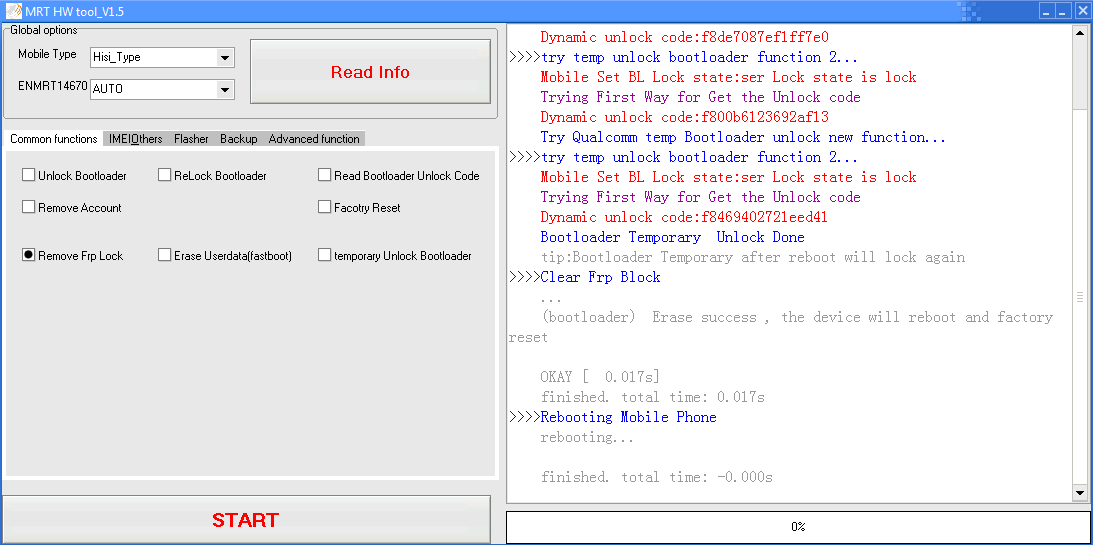Minimize the MRT HW tool window
This screenshot has width=1093, height=545.
(x=1046, y=11)
